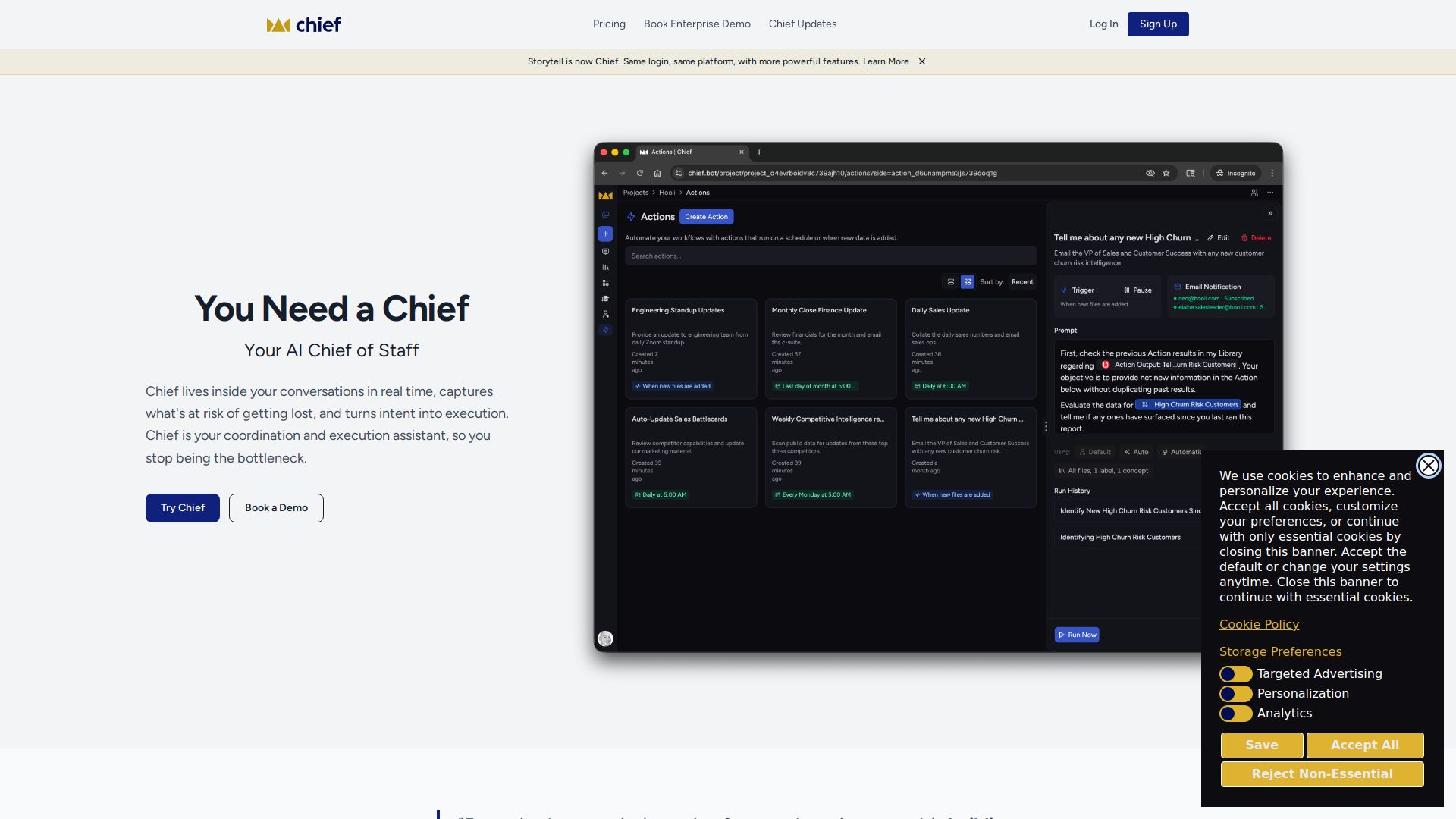This screenshot has height=819, width=1456.
Task: Click the three-dot menu in the demo app header
Action: pyautogui.click(x=1270, y=193)
